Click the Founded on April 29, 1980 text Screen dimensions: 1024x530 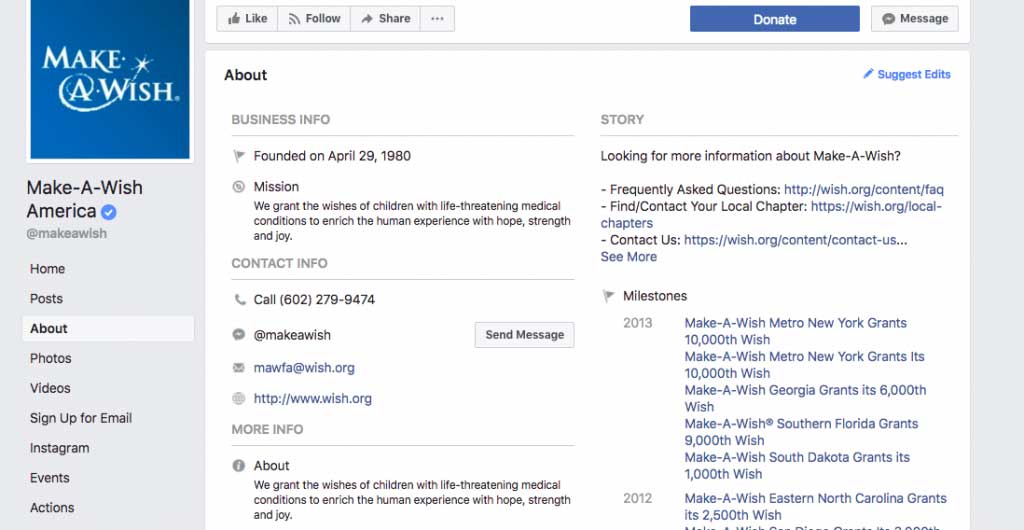pos(332,156)
